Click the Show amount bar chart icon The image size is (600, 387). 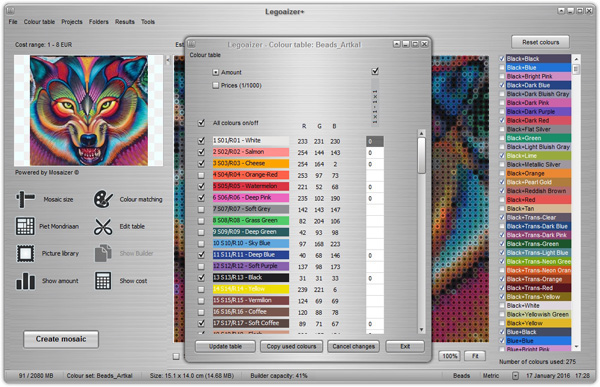[x=25, y=281]
